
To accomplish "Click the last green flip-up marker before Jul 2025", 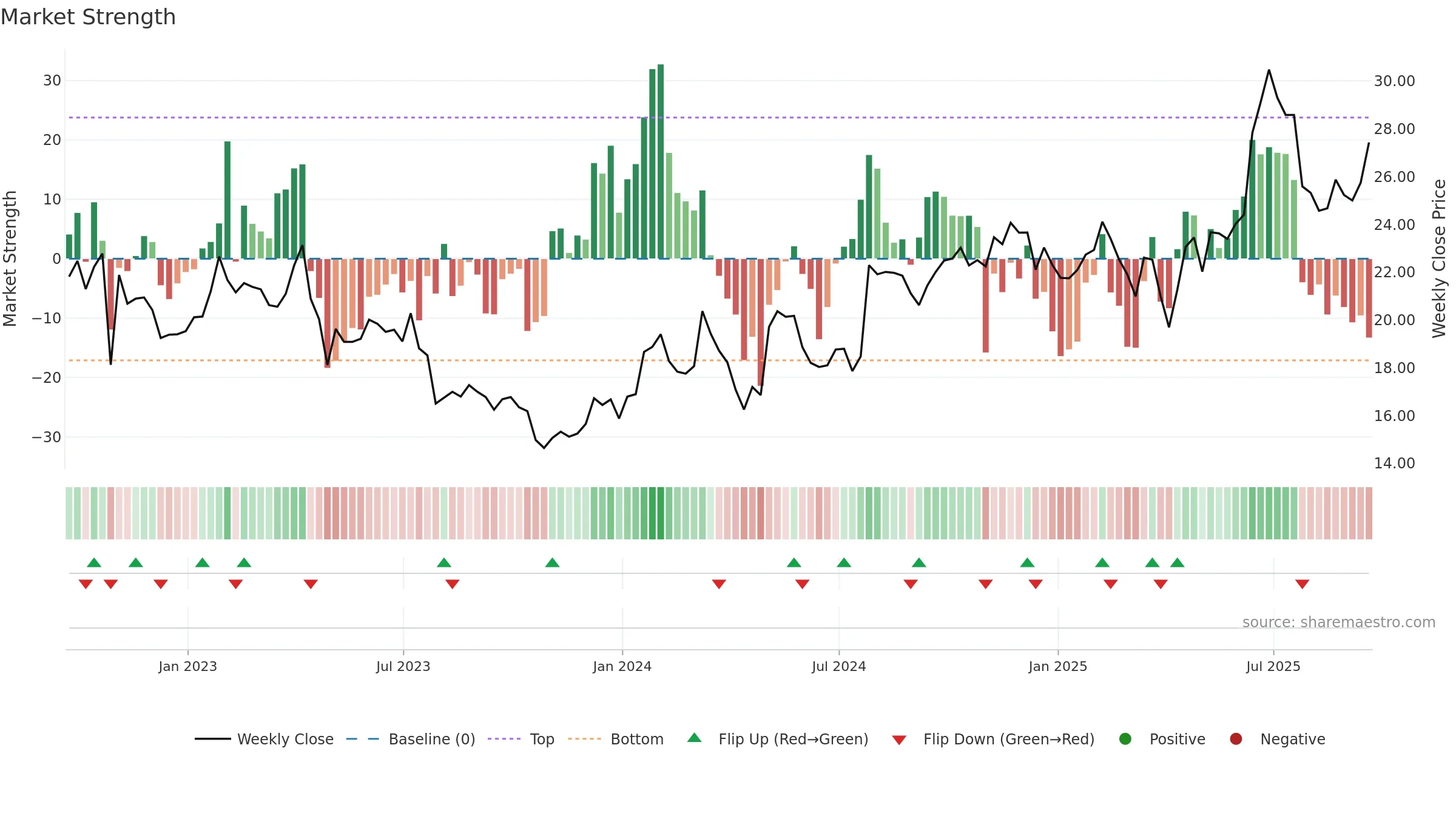I will point(1178,562).
